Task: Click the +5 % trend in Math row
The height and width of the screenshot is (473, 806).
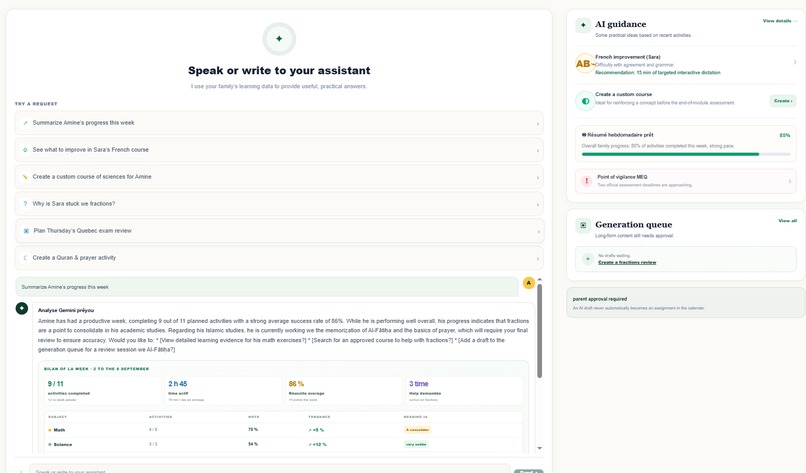Action: (x=316, y=430)
